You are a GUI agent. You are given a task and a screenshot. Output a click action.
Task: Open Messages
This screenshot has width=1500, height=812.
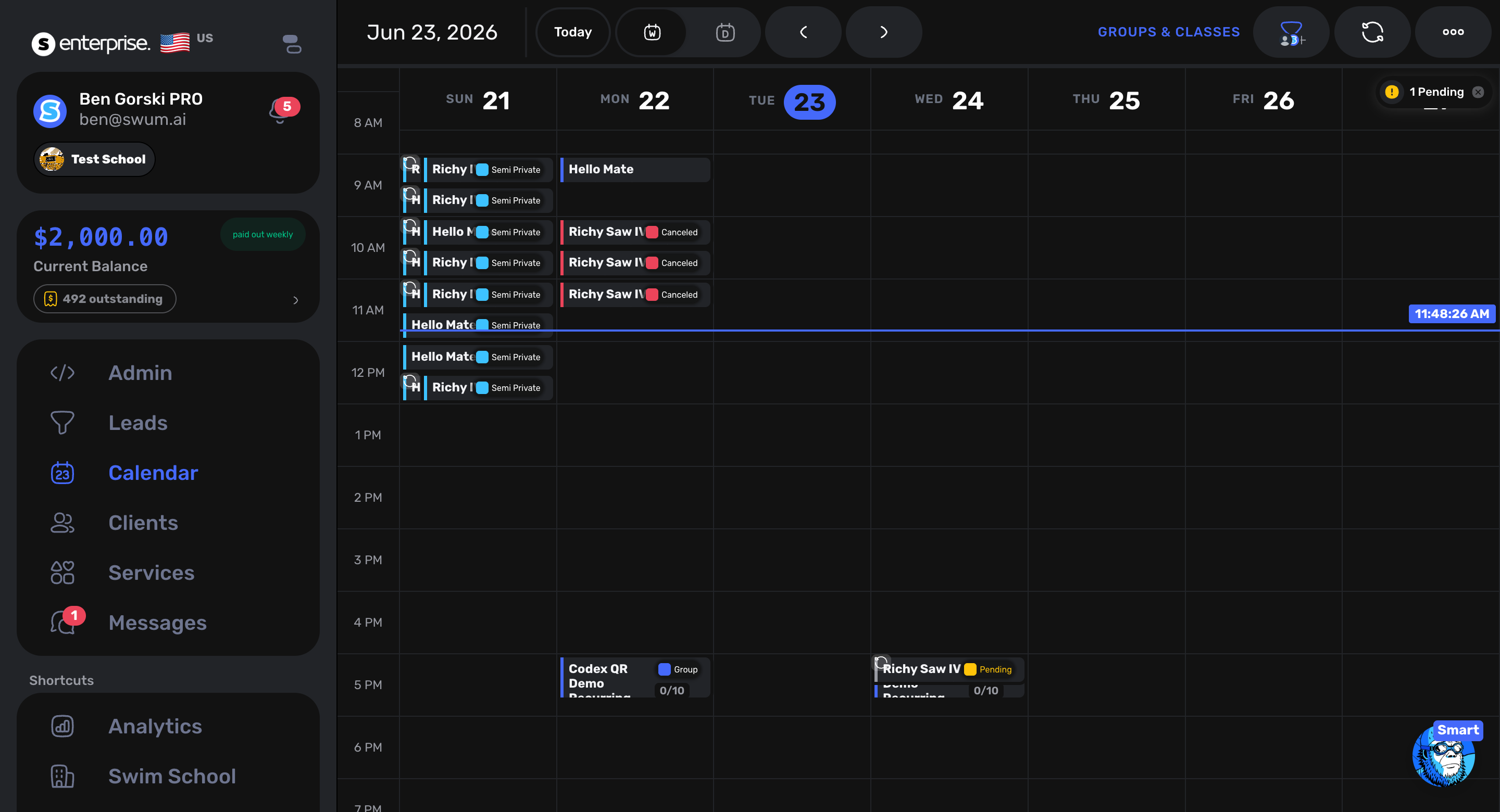point(157,623)
